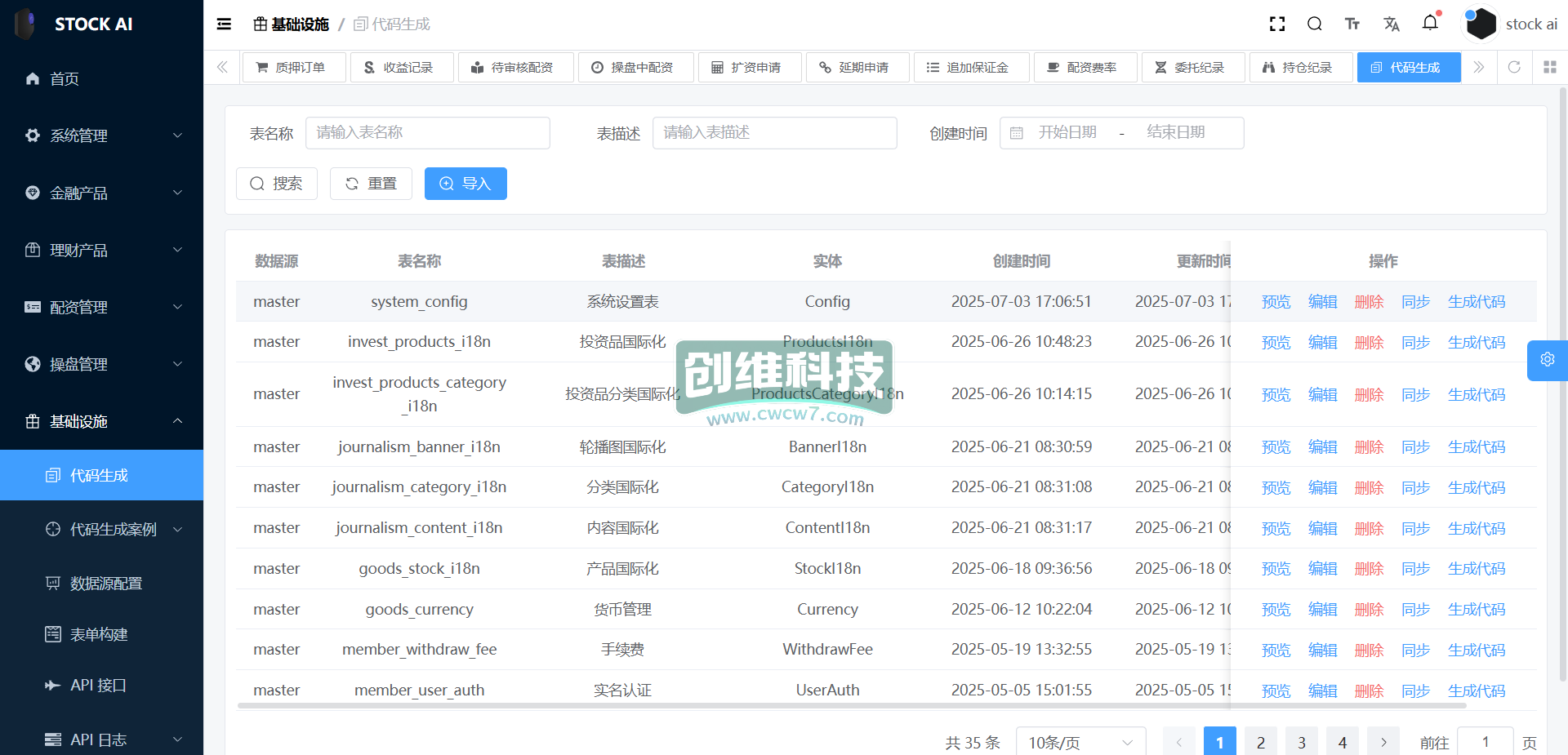Toggle fullscreen mode icon
This screenshot has height=755, width=1568.
[x=1277, y=24]
